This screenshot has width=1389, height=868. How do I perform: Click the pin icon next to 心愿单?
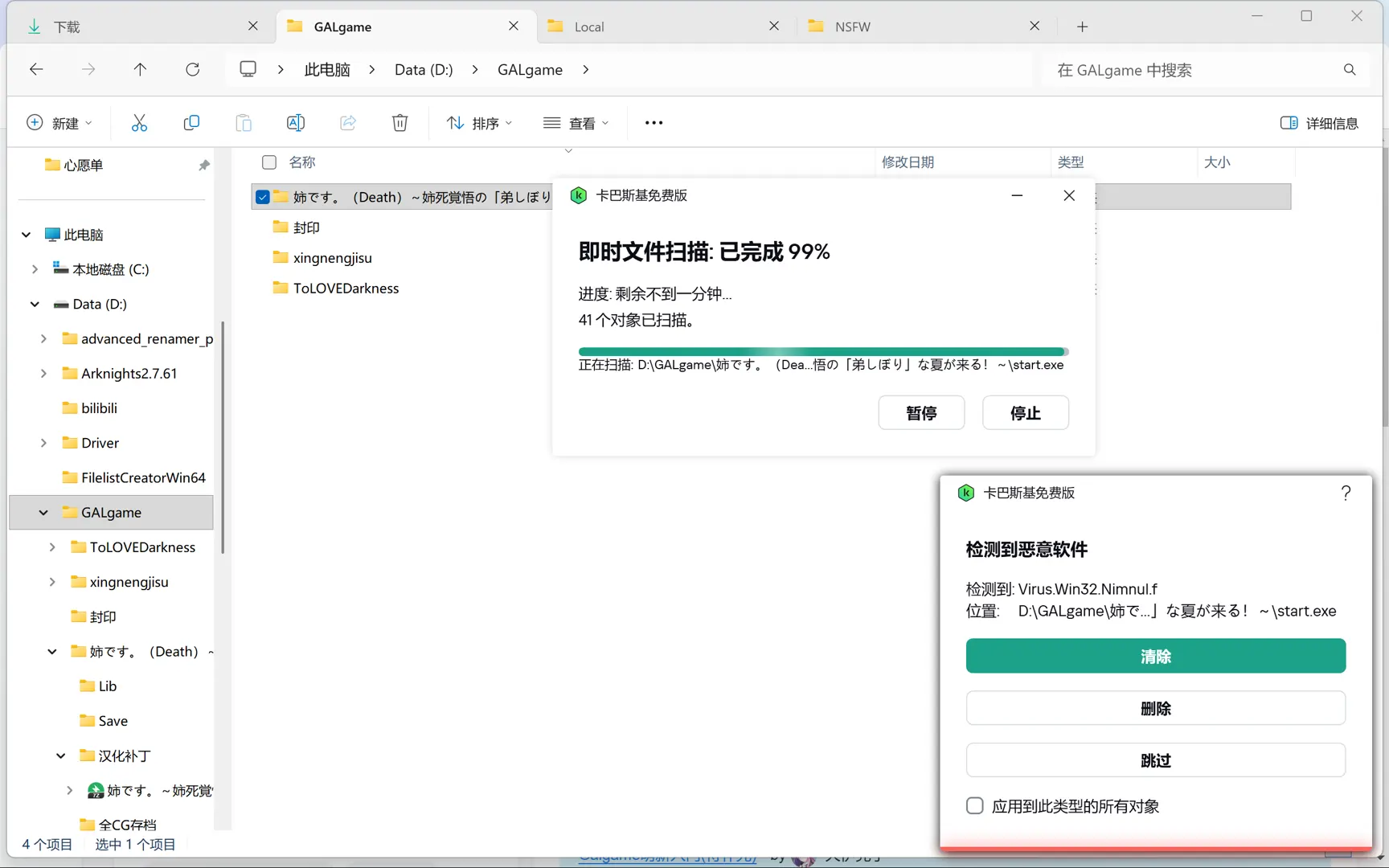(x=204, y=165)
